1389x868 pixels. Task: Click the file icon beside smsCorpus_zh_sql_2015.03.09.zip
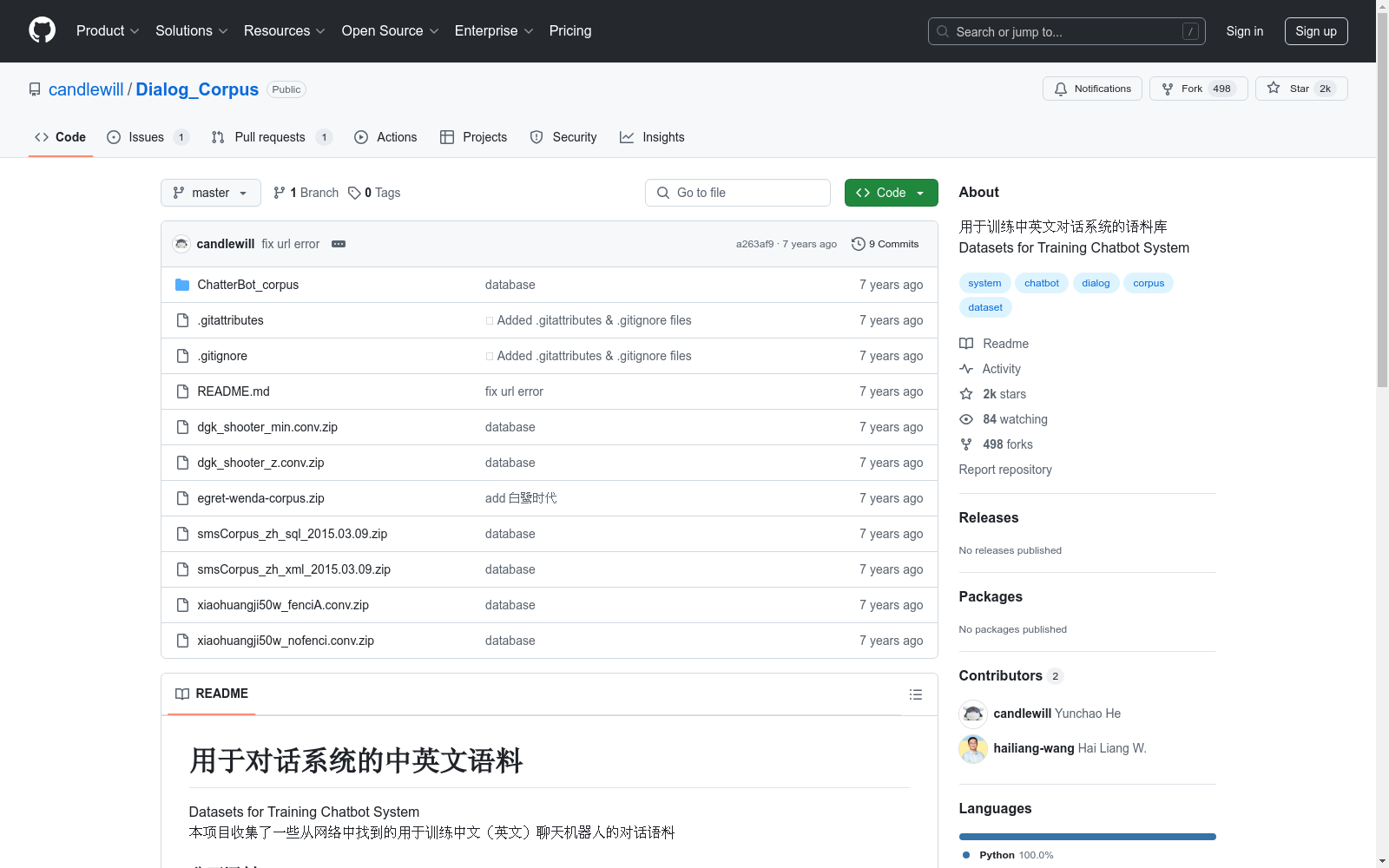click(x=182, y=534)
